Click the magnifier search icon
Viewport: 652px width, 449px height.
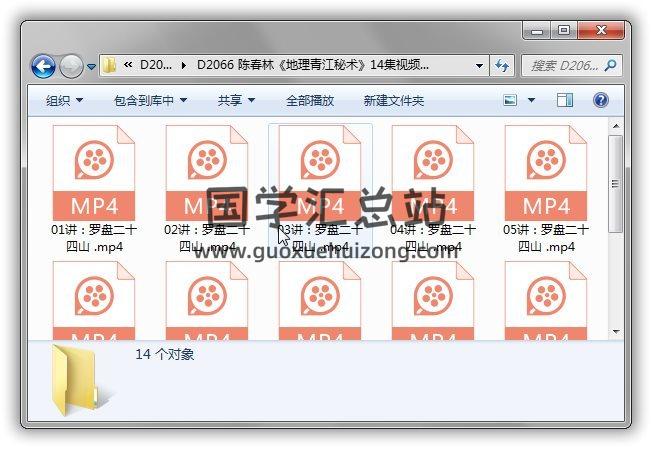pyautogui.click(x=611, y=65)
